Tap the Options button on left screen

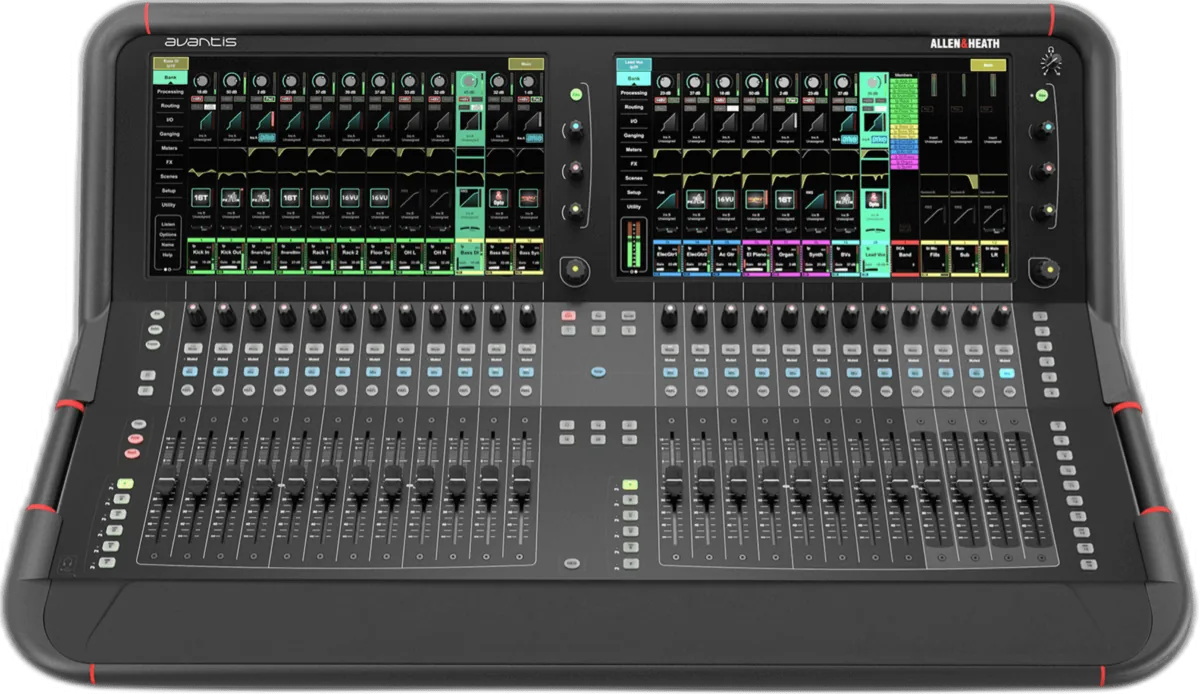(169, 236)
